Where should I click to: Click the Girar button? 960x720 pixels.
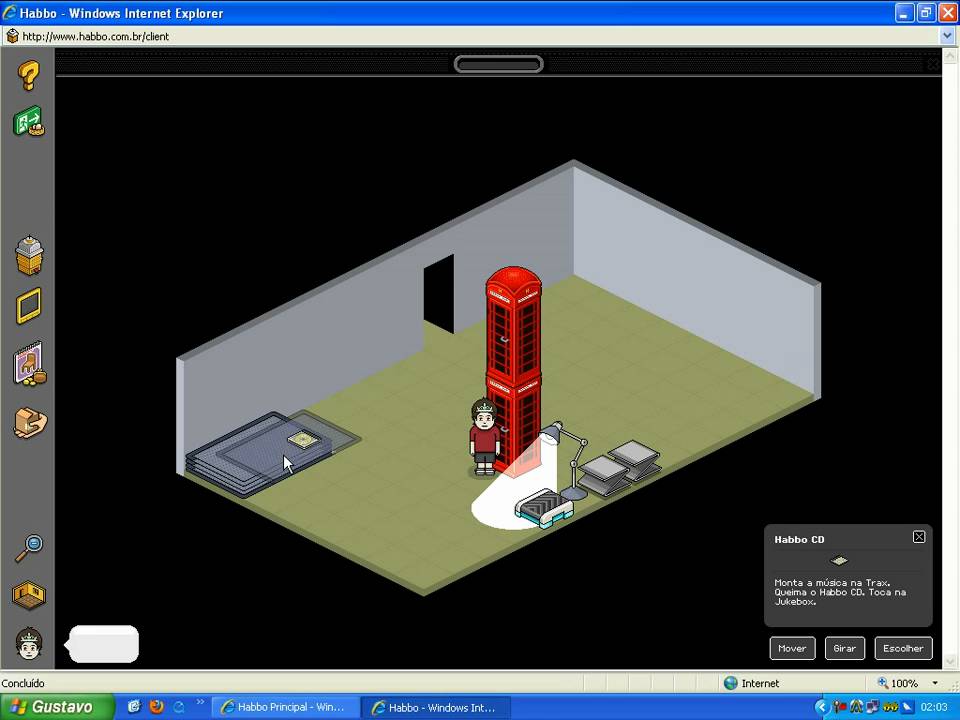pos(844,648)
